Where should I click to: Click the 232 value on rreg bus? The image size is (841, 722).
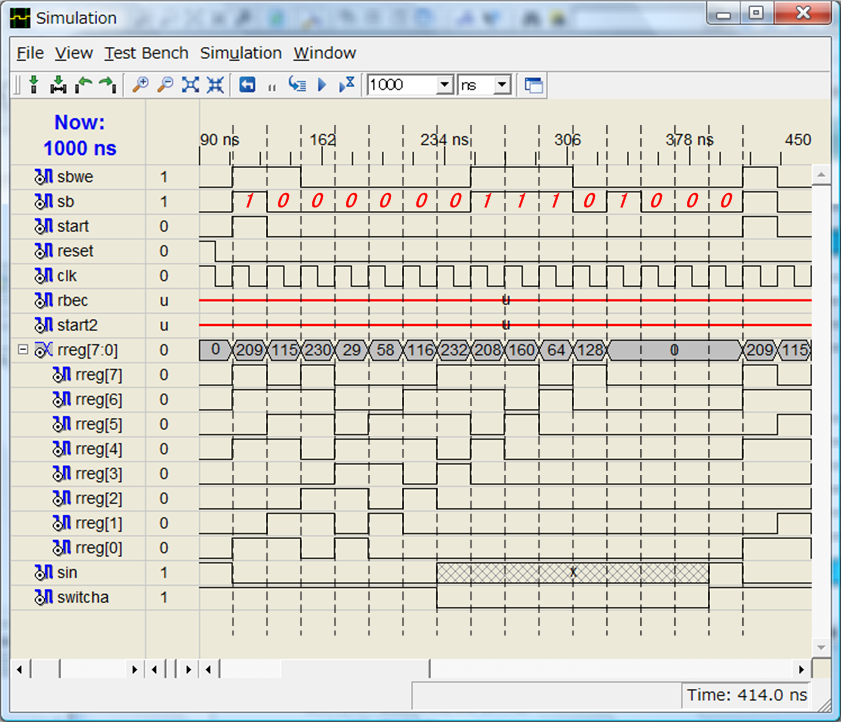tap(454, 350)
